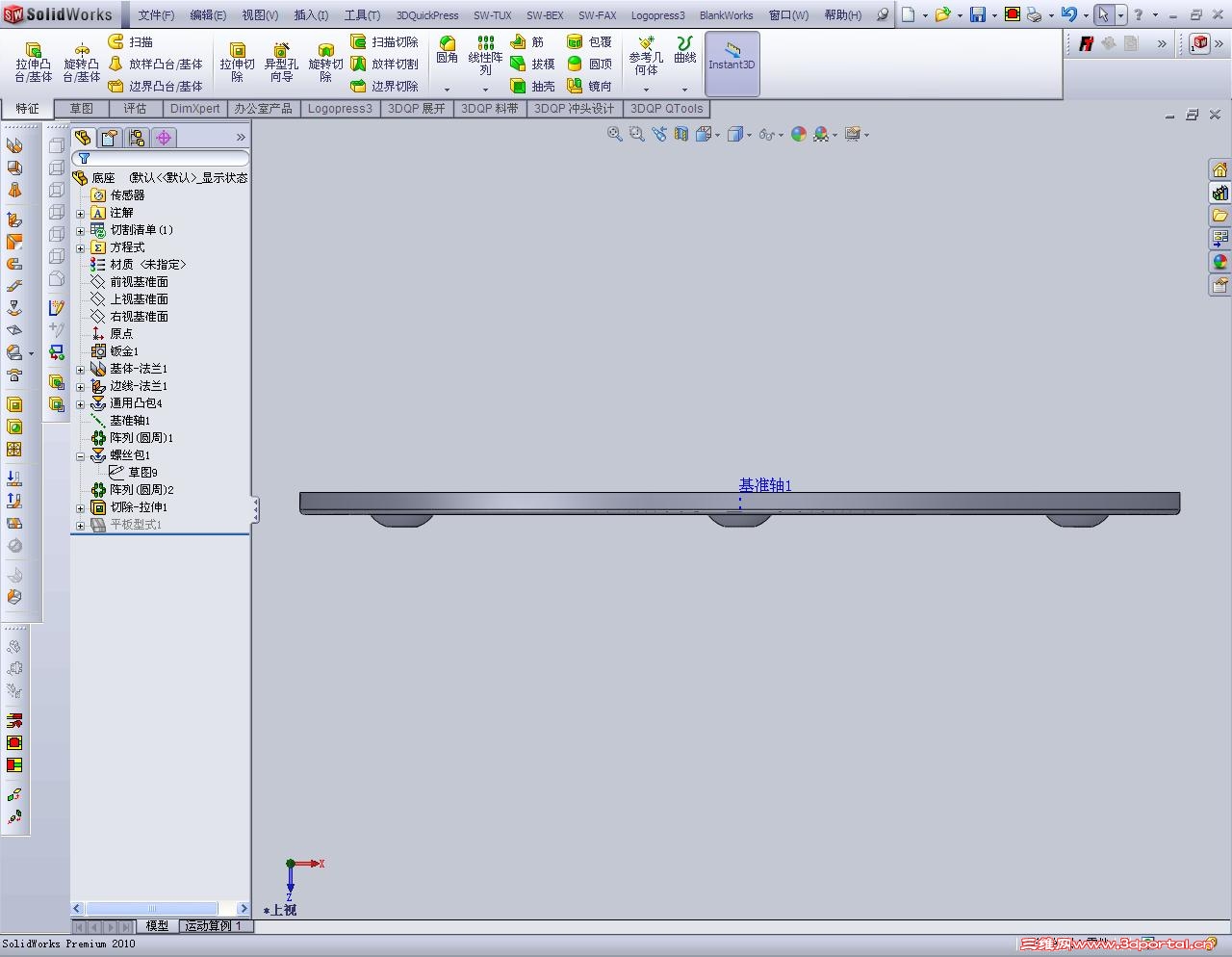
Task: Select the 包覆 wrap tool
Action: click(589, 41)
